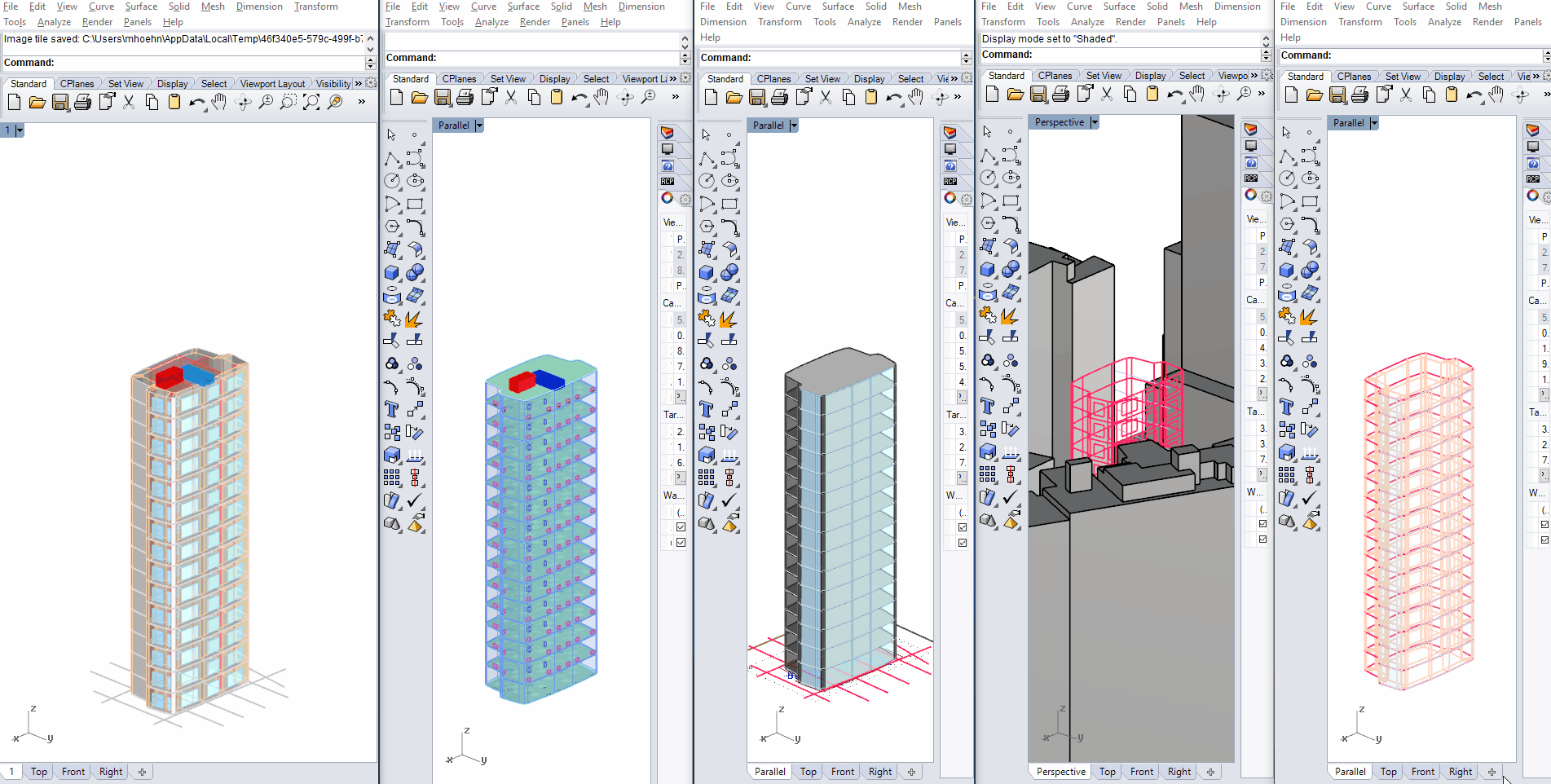1551x784 pixels.
Task: Open Surface menu in leftmost window
Action: [x=141, y=7]
